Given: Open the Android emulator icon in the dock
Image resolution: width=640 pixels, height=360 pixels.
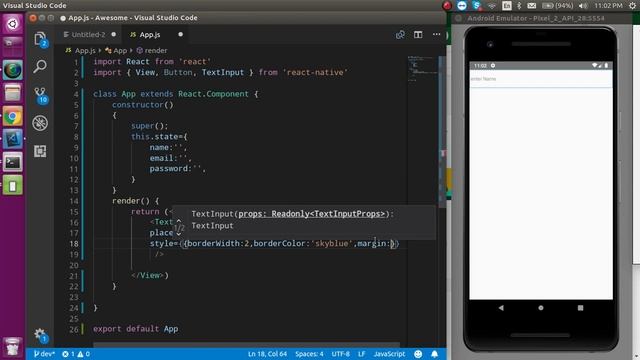Looking at the screenshot, I should click(13, 186).
